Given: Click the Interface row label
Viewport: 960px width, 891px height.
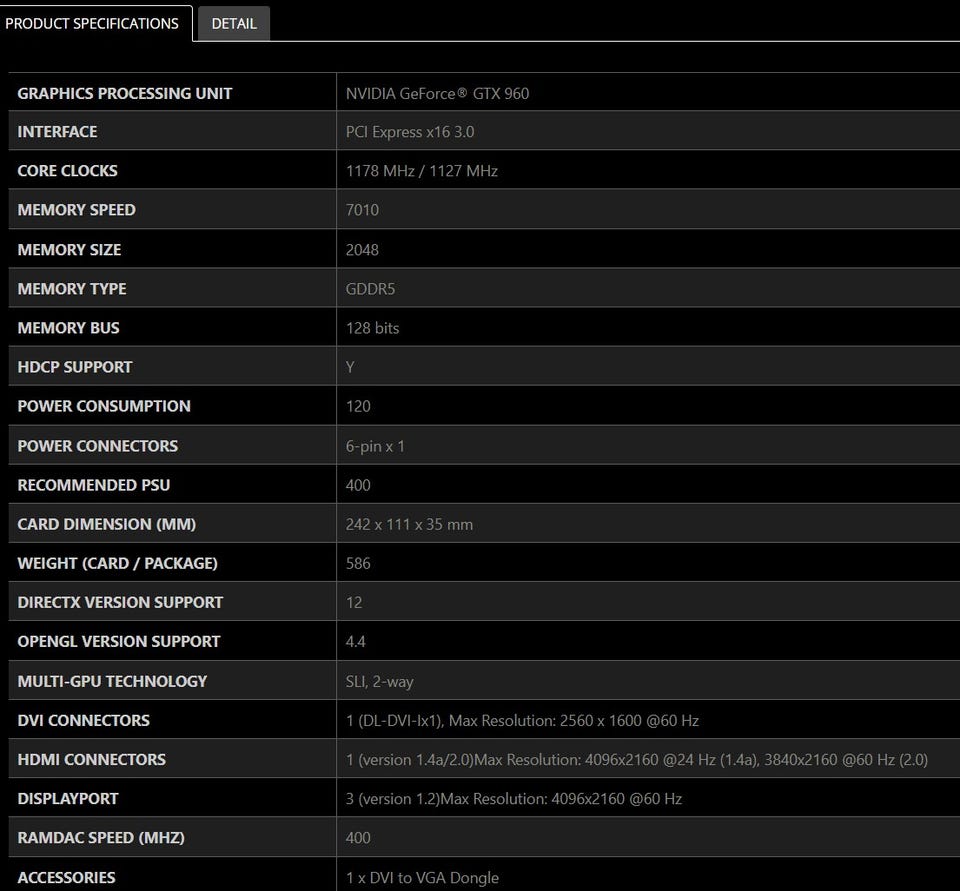Looking at the screenshot, I should point(58,132).
